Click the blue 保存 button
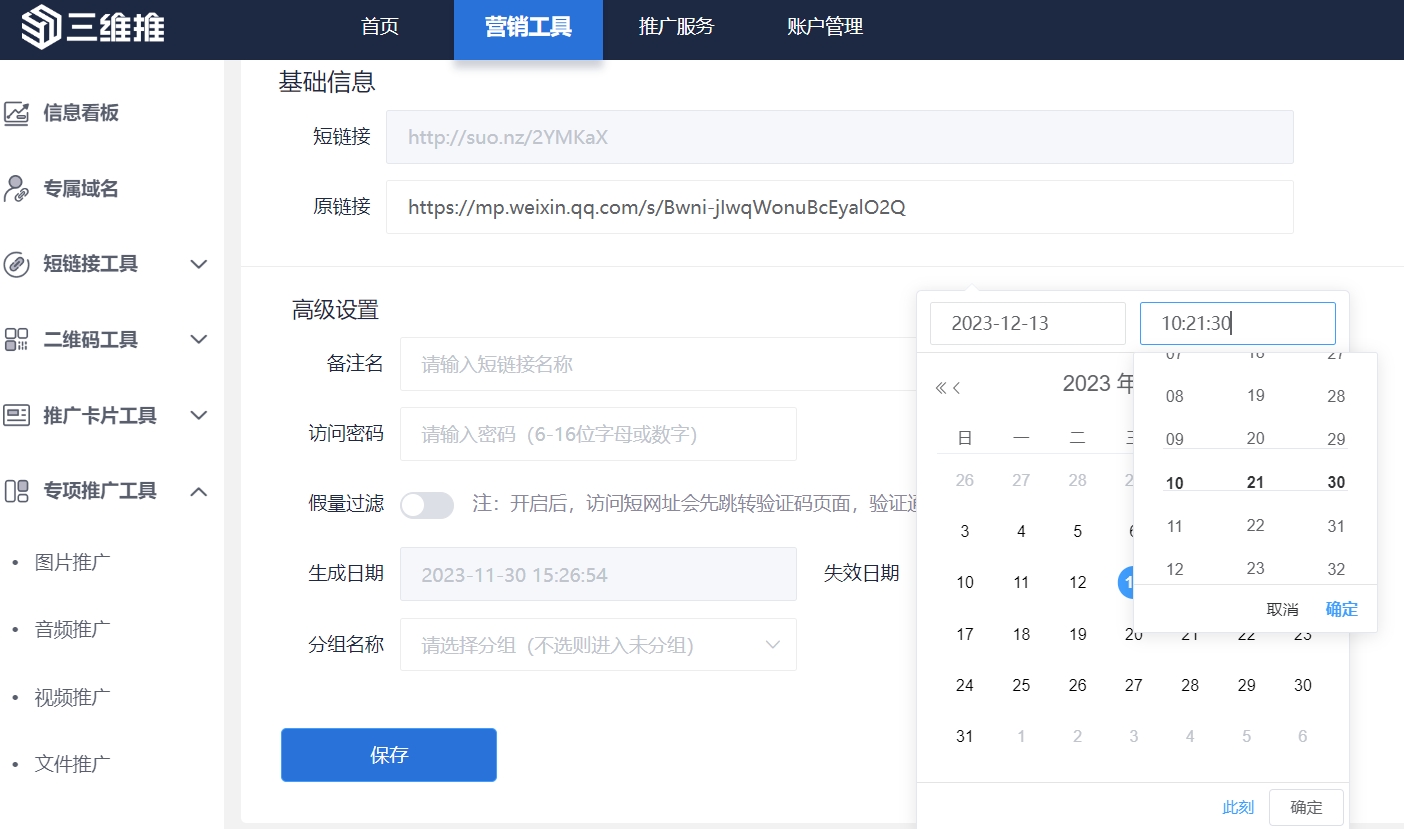This screenshot has height=829, width=1404. coord(389,755)
